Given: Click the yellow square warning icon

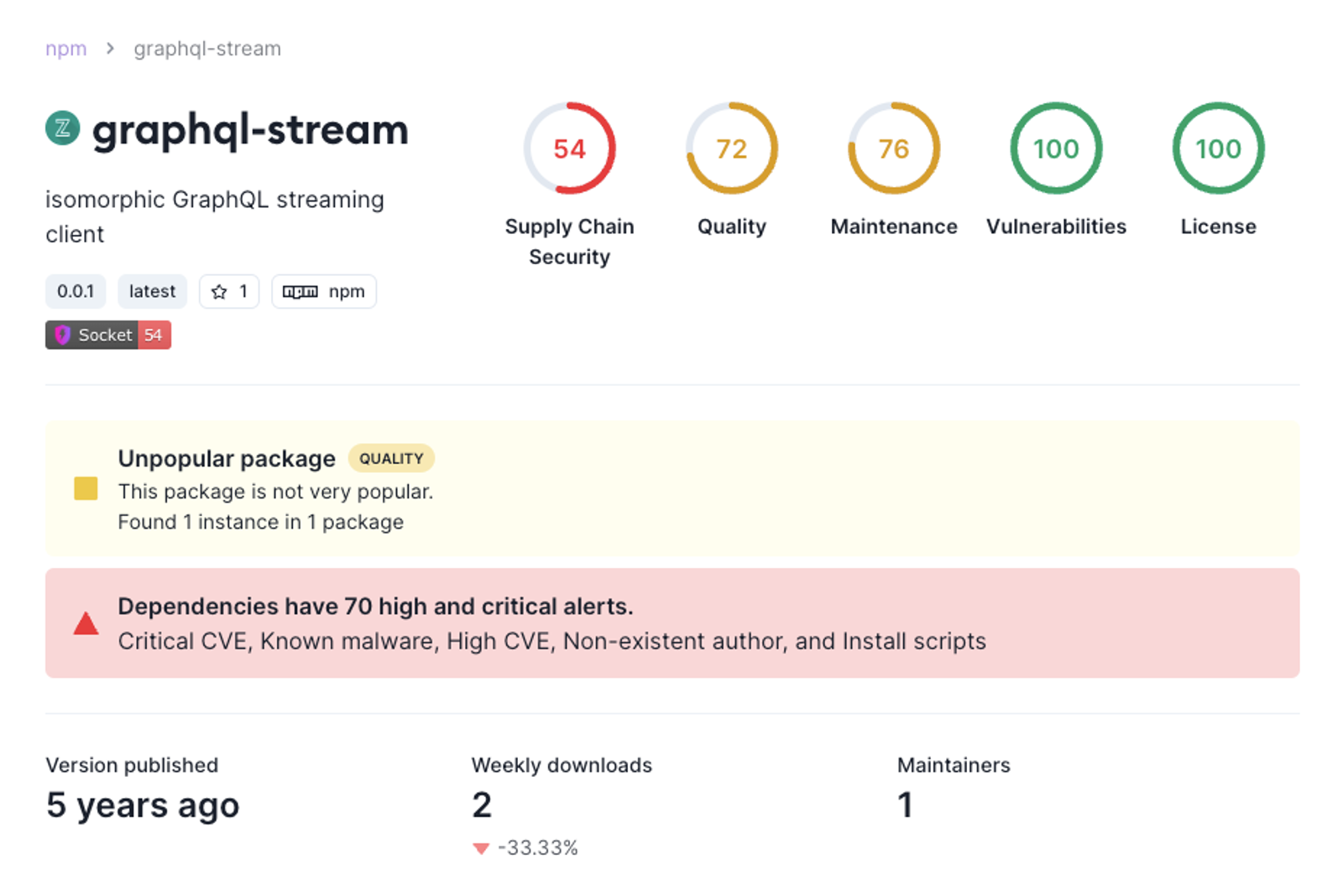Looking at the screenshot, I should tap(86, 488).
